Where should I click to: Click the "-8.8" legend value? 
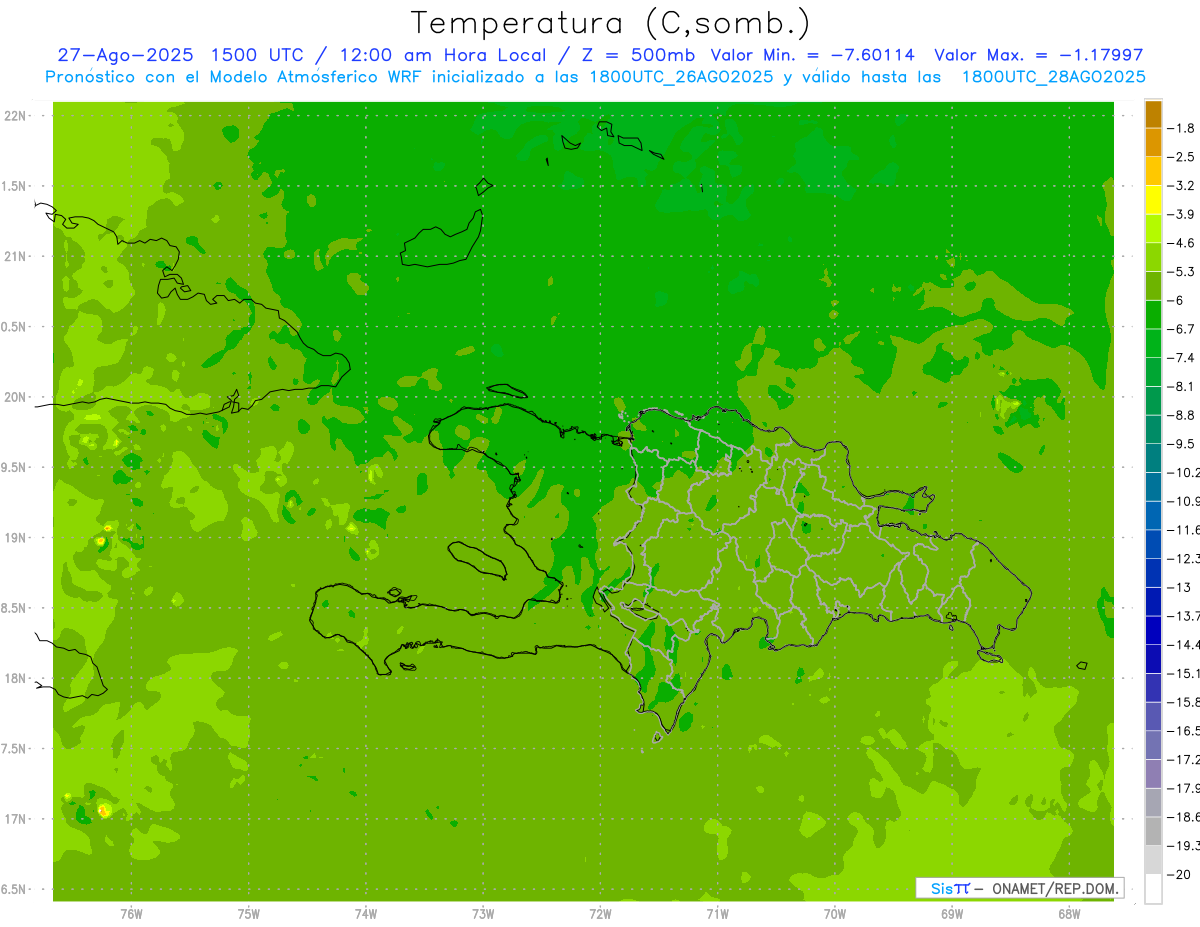click(1181, 415)
